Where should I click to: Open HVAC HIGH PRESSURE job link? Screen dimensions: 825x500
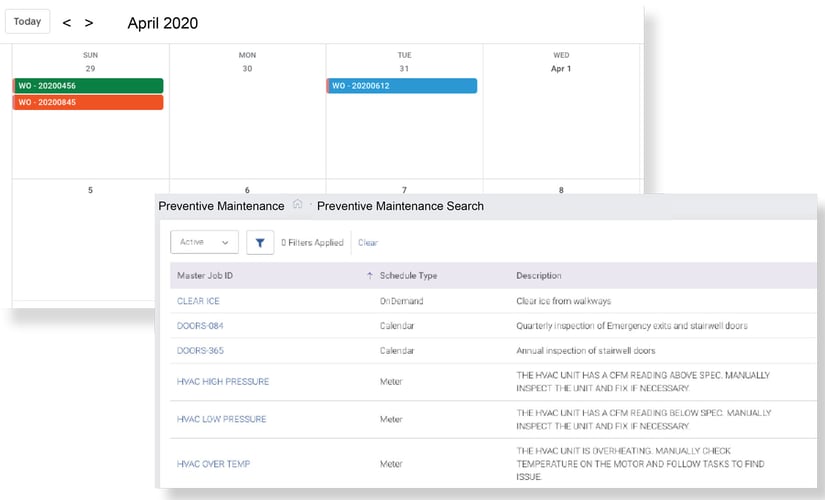pyautogui.click(x=222, y=382)
